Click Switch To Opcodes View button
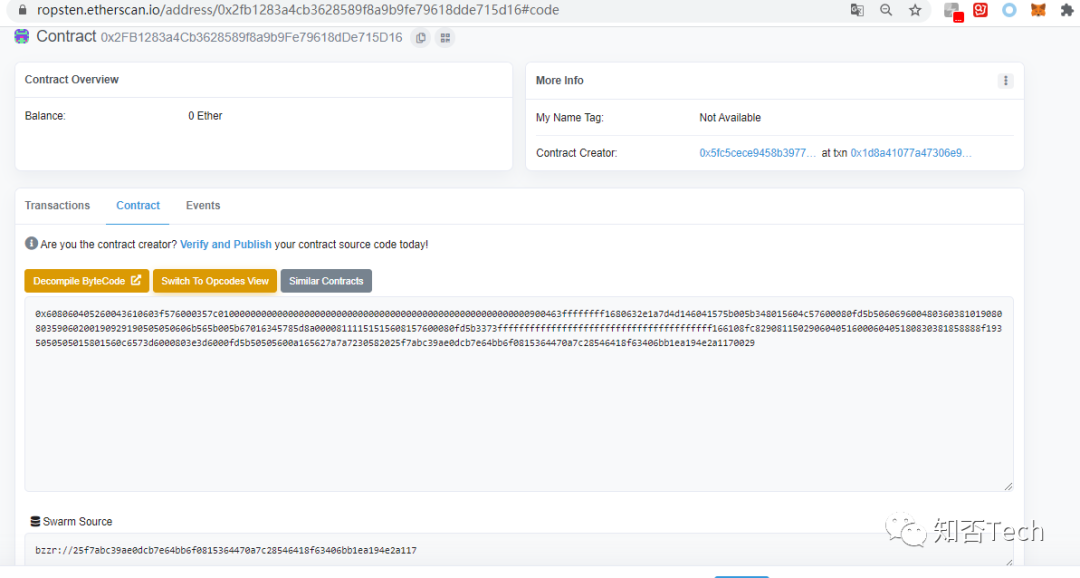 (215, 281)
